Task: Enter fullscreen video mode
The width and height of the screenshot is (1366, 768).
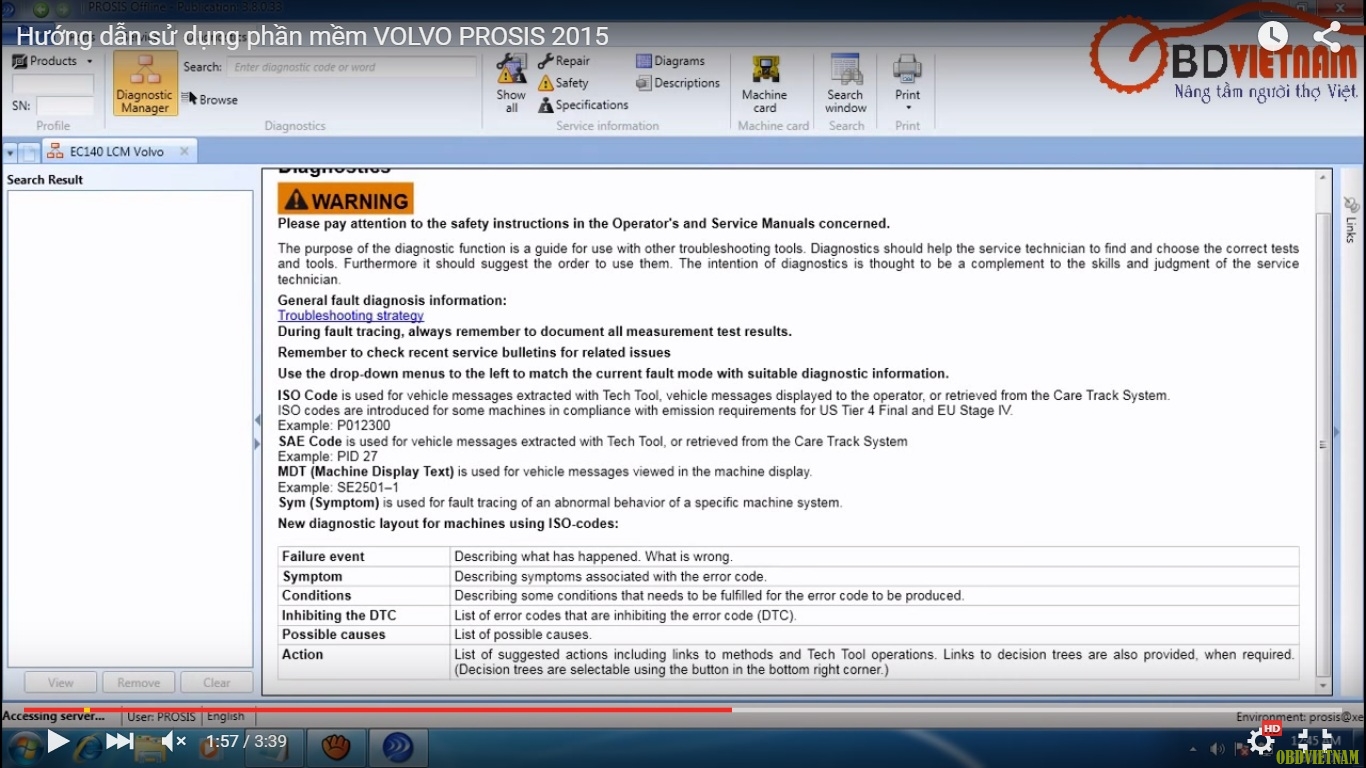Action: pos(1315,741)
